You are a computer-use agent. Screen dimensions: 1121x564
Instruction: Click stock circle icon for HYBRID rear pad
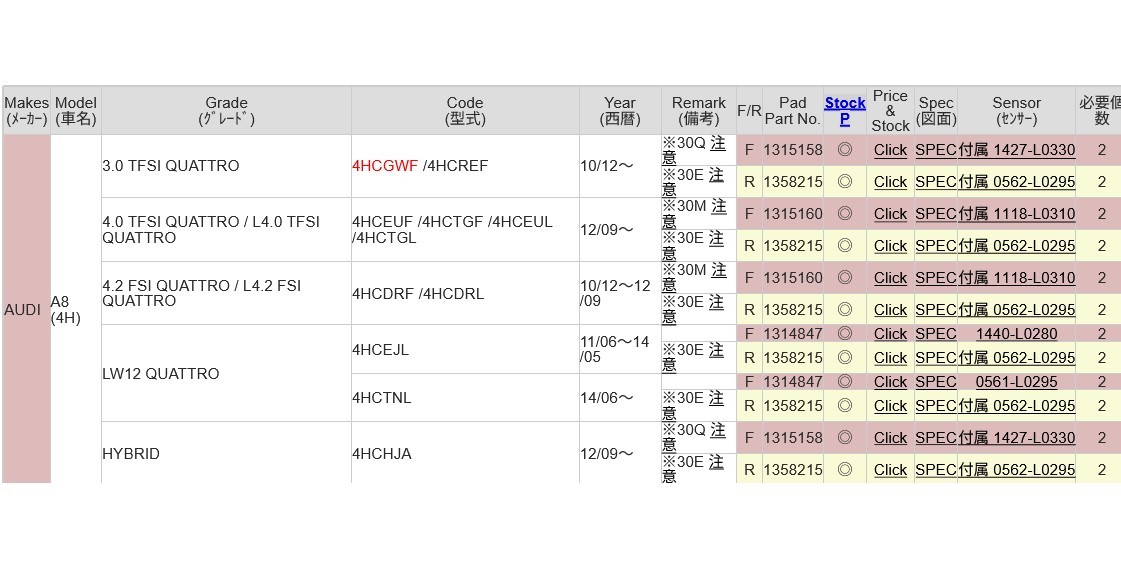click(x=844, y=470)
